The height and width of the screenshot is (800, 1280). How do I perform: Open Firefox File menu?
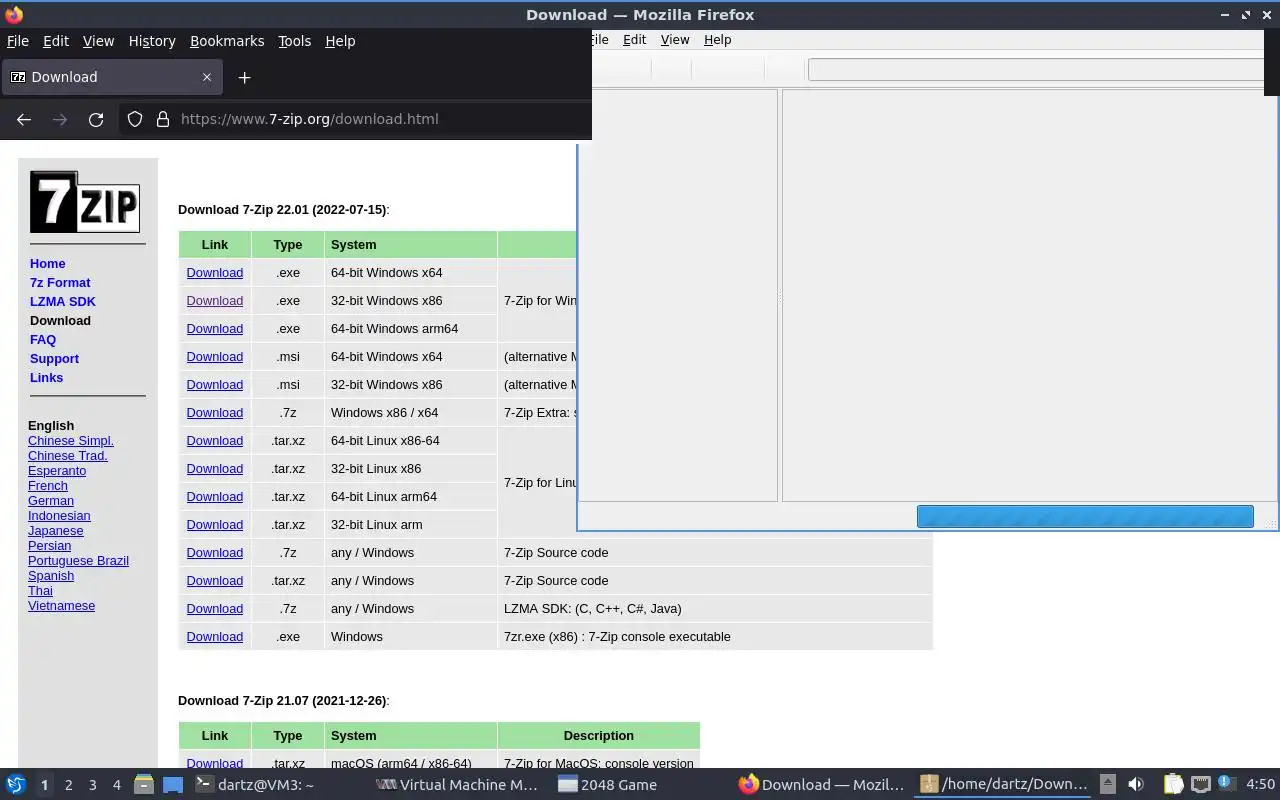coord(18,41)
